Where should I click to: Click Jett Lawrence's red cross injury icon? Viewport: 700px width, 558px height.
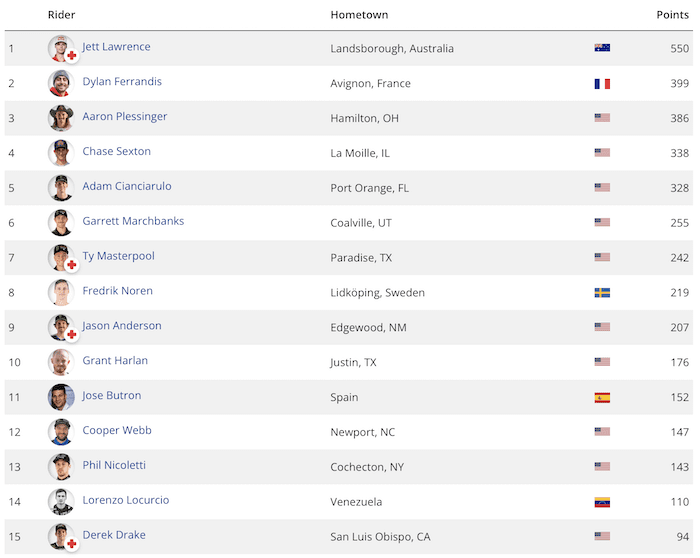pos(71,56)
